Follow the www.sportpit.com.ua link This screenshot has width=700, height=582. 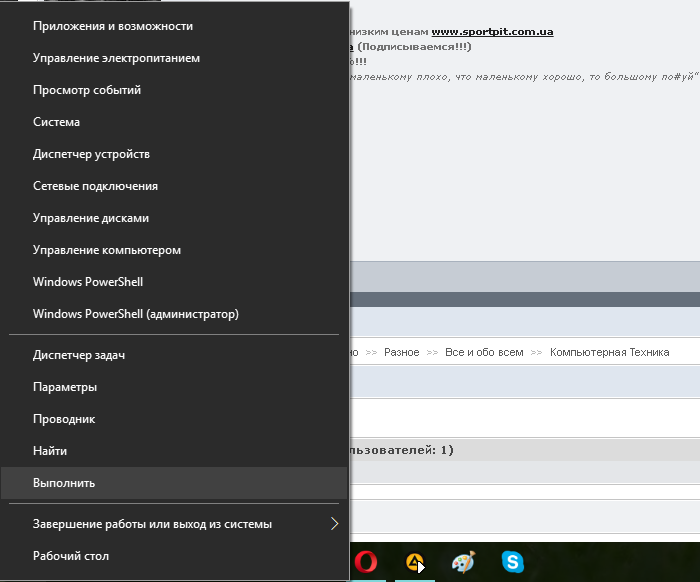[x=492, y=32]
